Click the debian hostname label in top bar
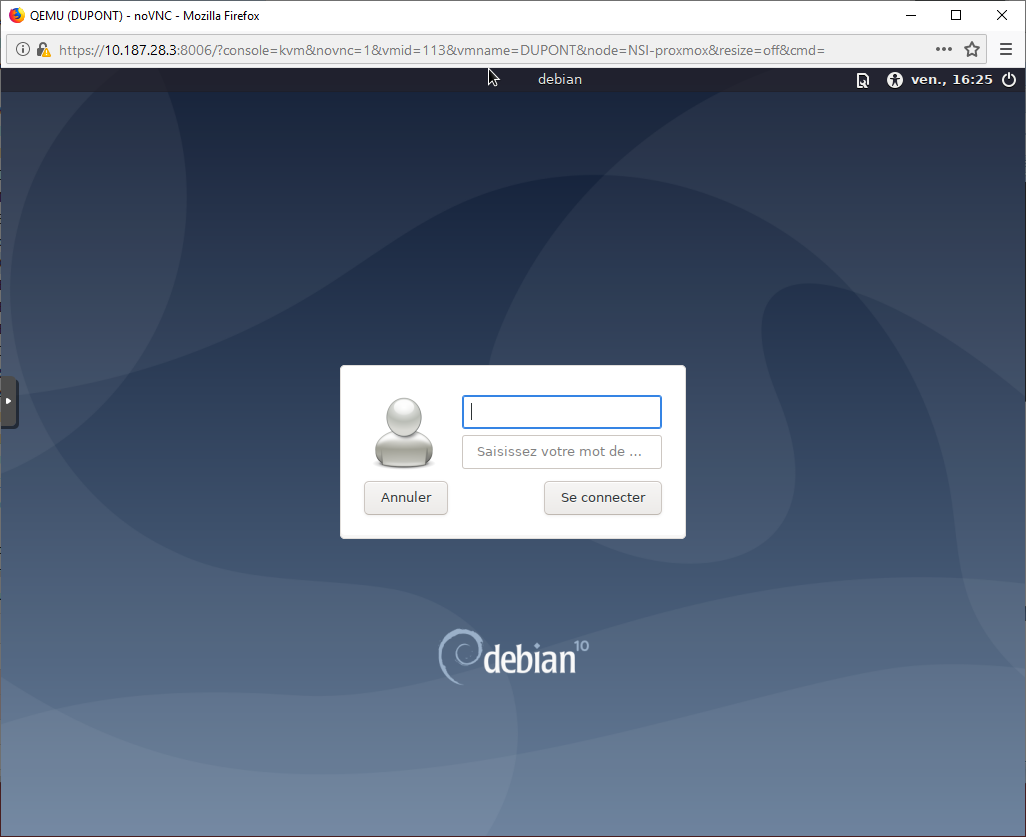The width and height of the screenshot is (1026, 837). coord(559,79)
